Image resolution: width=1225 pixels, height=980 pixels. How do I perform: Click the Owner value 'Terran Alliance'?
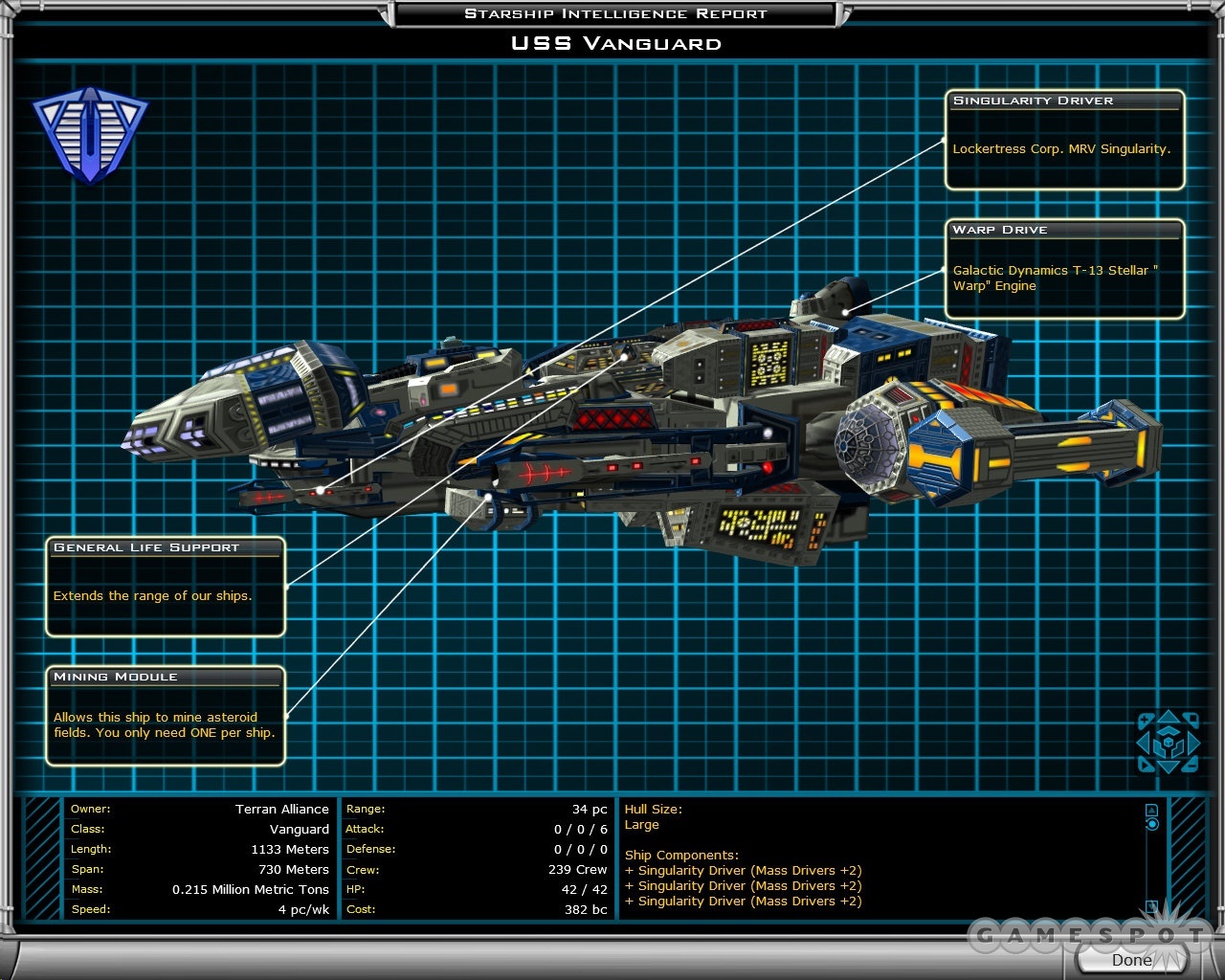[x=282, y=809]
